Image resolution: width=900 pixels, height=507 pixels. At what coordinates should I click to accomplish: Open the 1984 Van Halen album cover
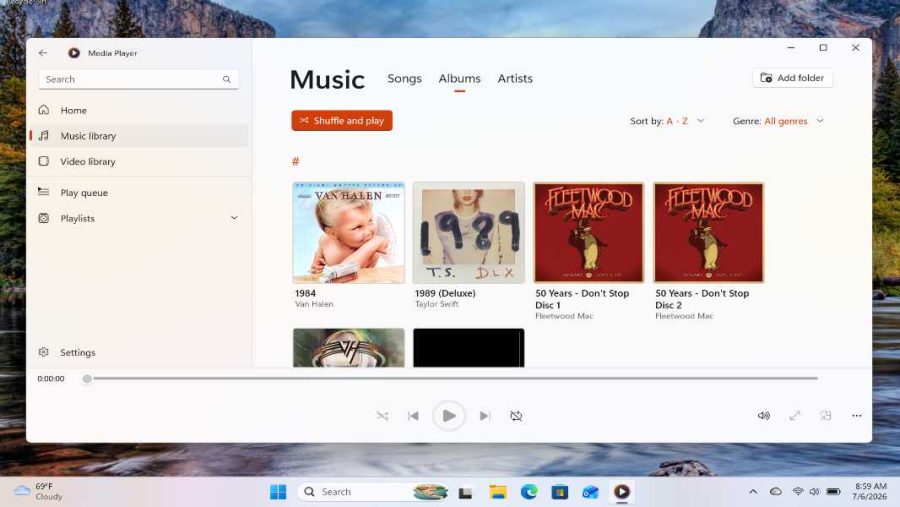pyautogui.click(x=348, y=233)
